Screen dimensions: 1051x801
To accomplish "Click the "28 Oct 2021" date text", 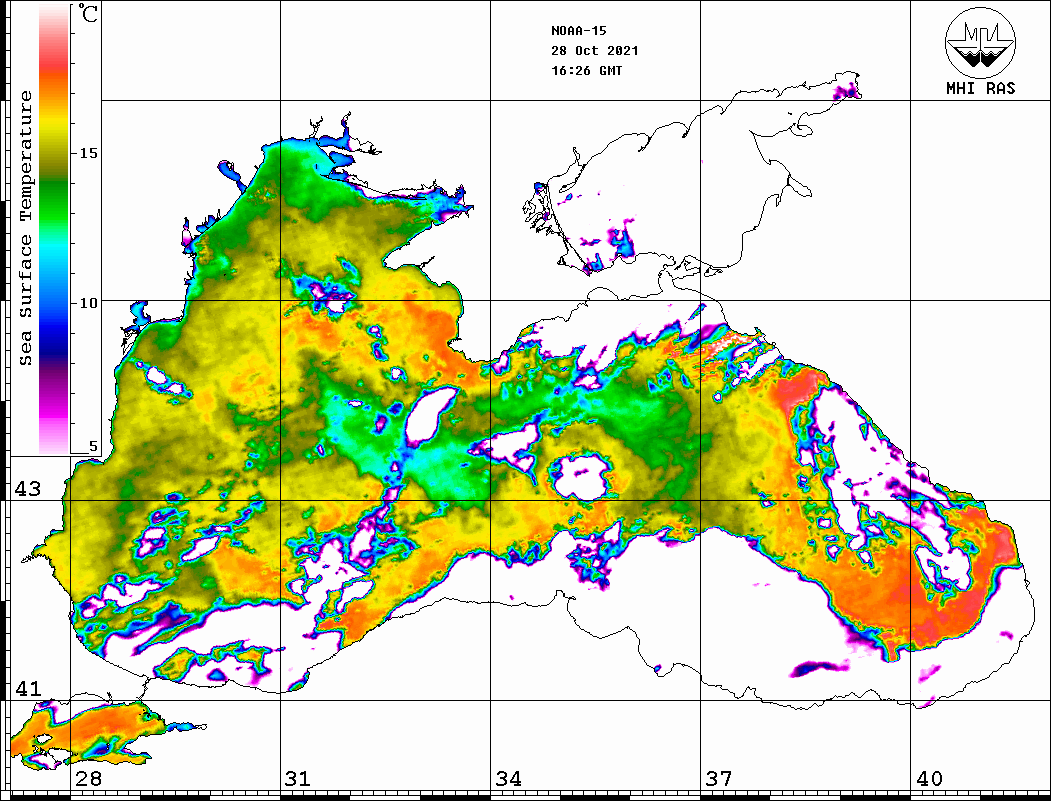I will pyautogui.click(x=595, y=51).
